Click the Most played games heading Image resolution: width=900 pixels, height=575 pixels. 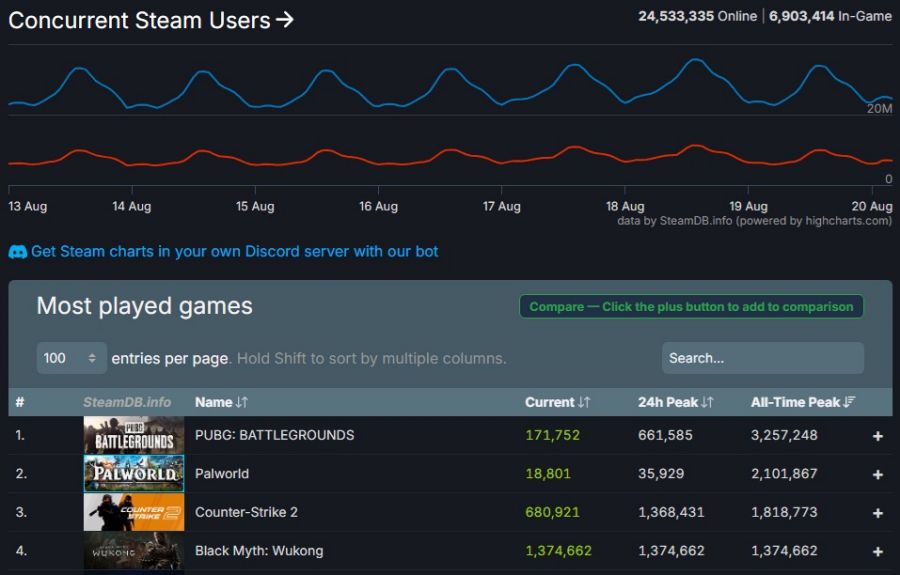[x=145, y=306]
